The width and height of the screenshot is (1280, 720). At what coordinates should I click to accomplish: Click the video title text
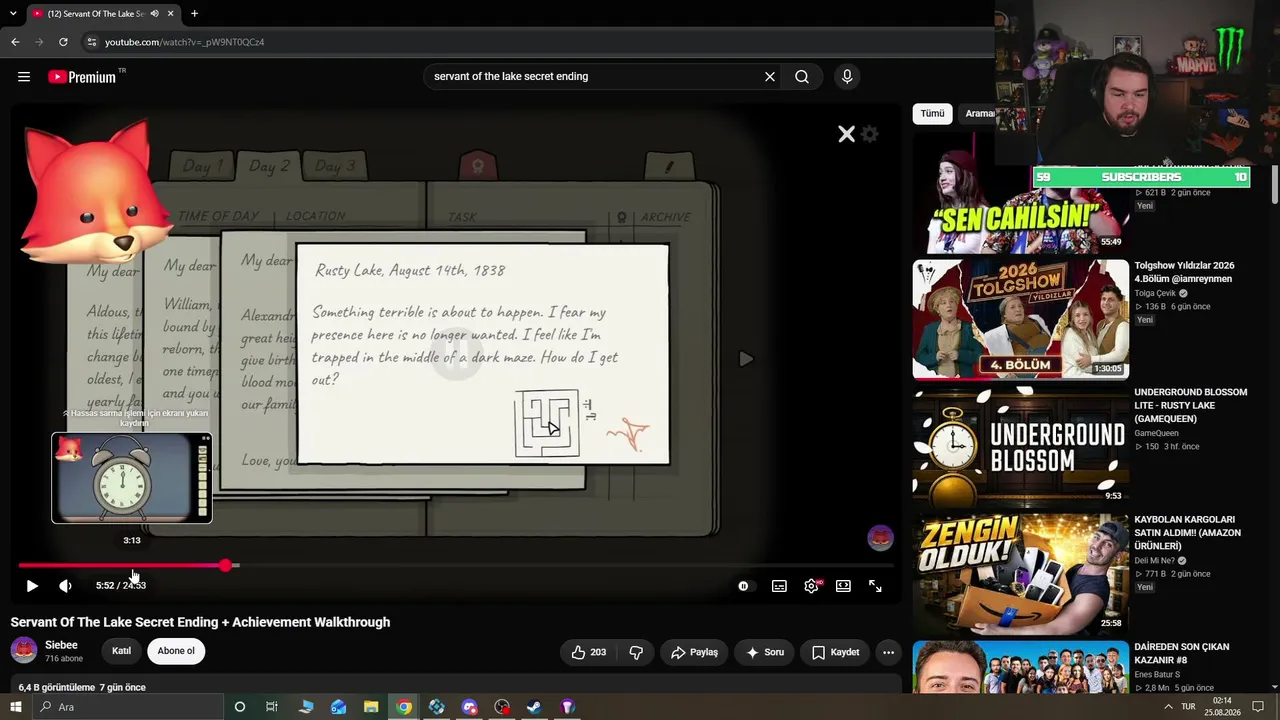200,622
